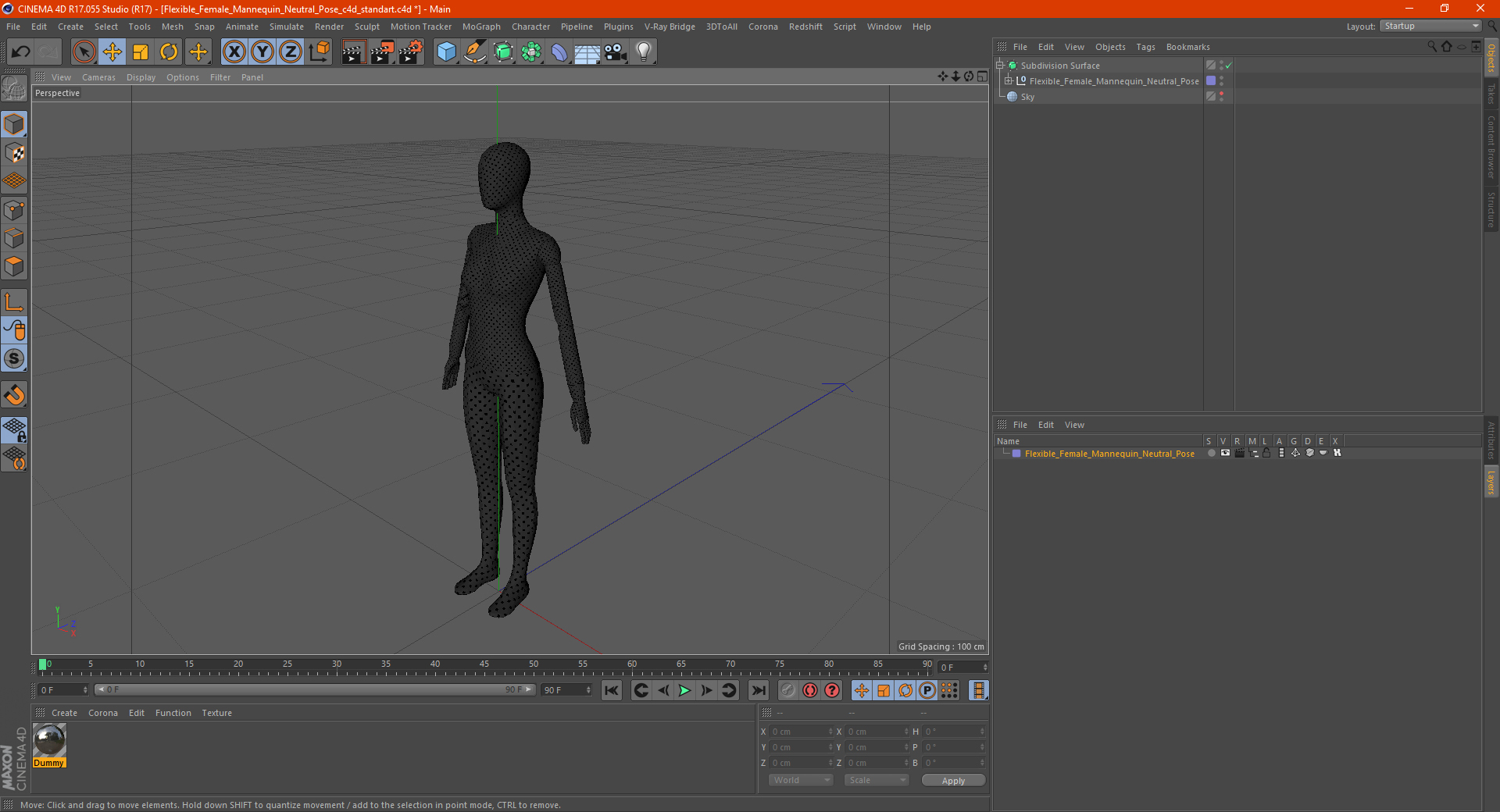Toggle Subdivision Surface green checkmark
This screenshot has width=1500, height=812.
[x=1228, y=66]
